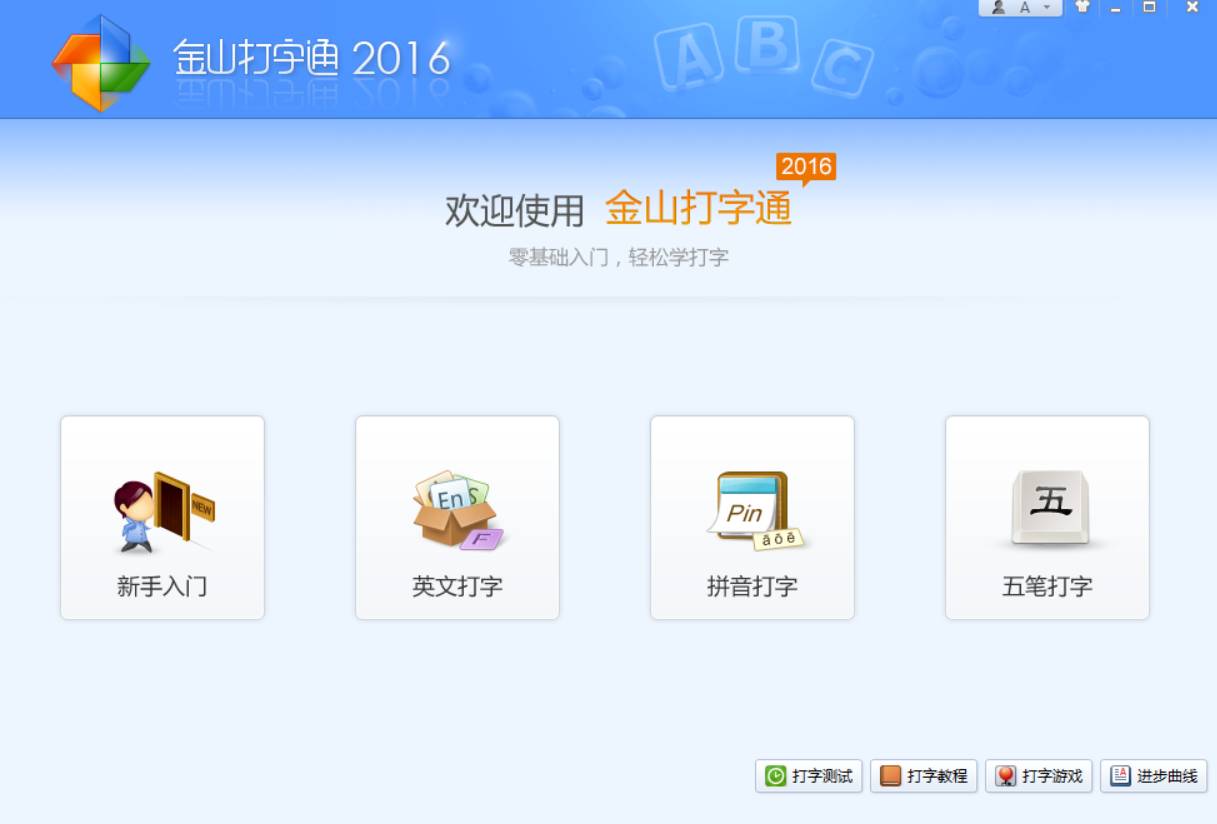This screenshot has height=824, width=1217.
Task: Click the chart icon for 进步曲线
Action: pos(1120,776)
